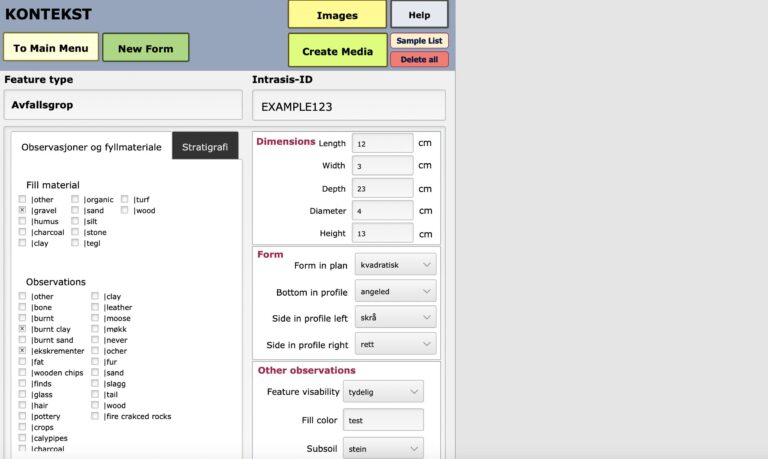The image size is (768, 459).
Task: Check the slagg observation checkbox
Action: [95, 383]
